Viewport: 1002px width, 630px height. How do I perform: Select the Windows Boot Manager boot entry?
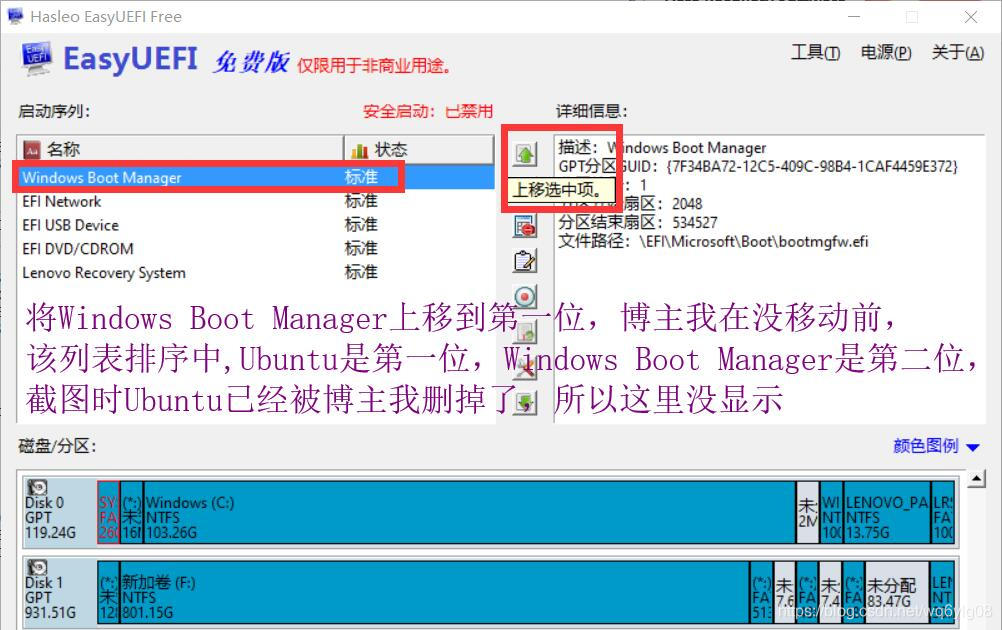[x=256, y=177]
